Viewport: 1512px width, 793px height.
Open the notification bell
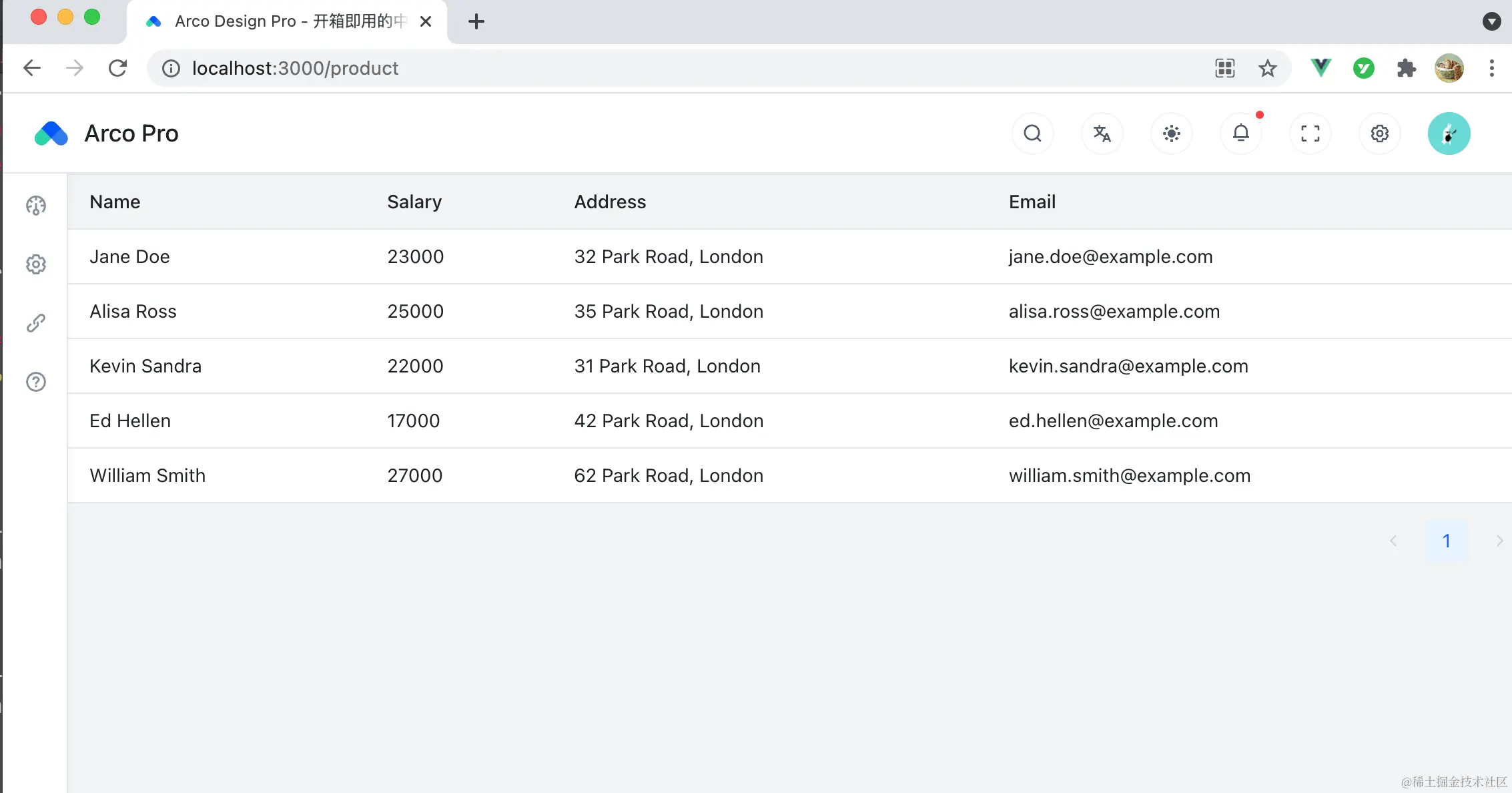click(x=1240, y=134)
